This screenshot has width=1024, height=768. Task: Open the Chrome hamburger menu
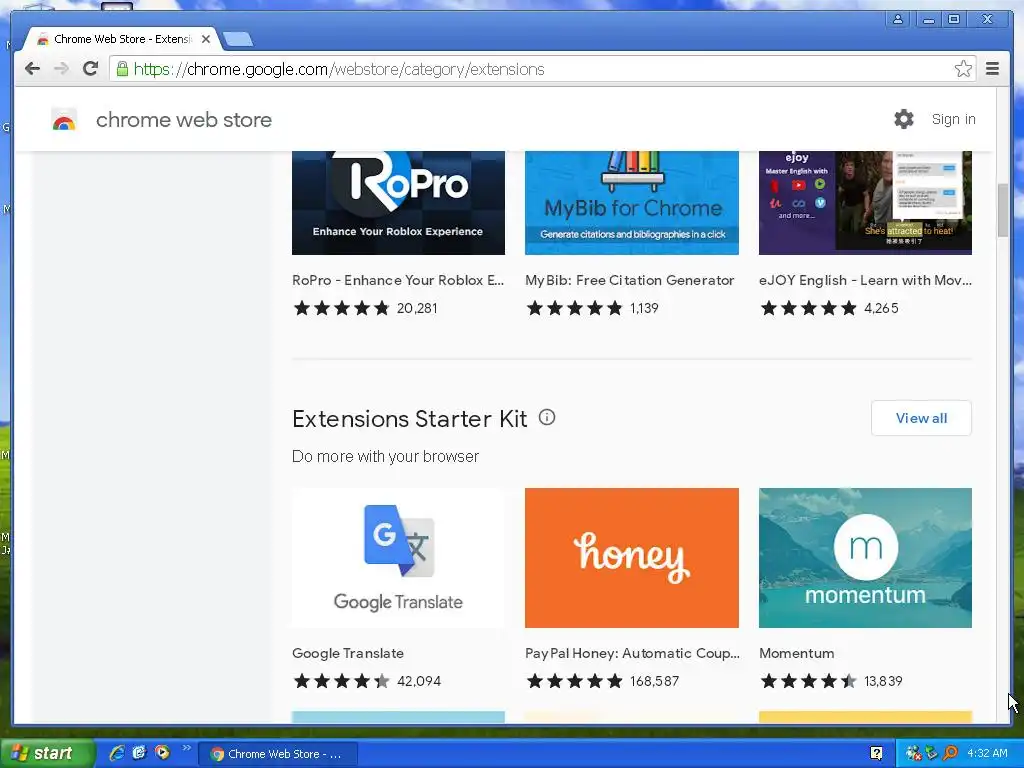992,69
